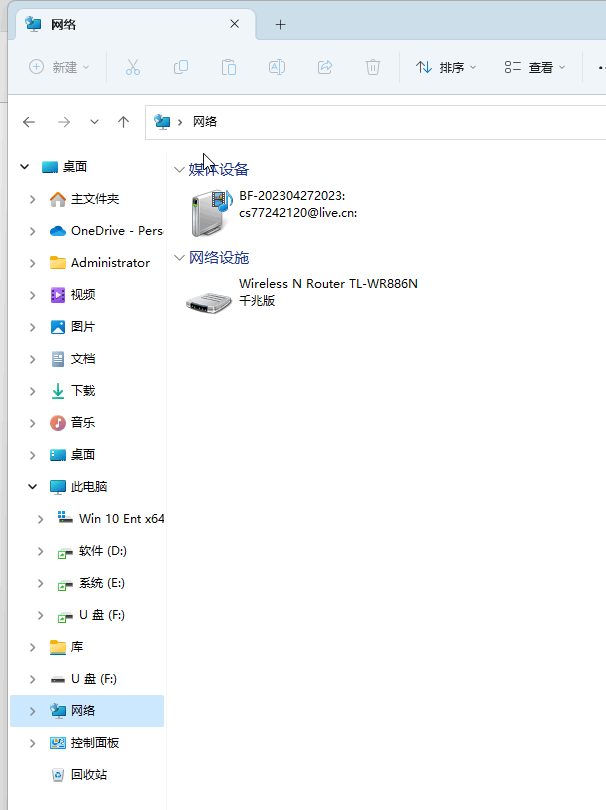Click the Paste clipboard icon
The width and height of the screenshot is (606, 810).
pyautogui.click(x=229, y=67)
